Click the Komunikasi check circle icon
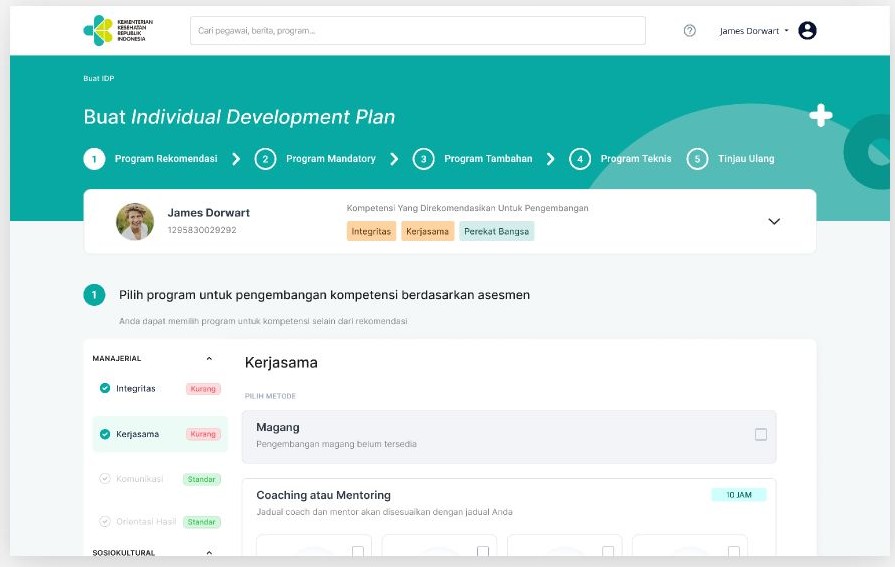This screenshot has height=567, width=895. pos(105,478)
